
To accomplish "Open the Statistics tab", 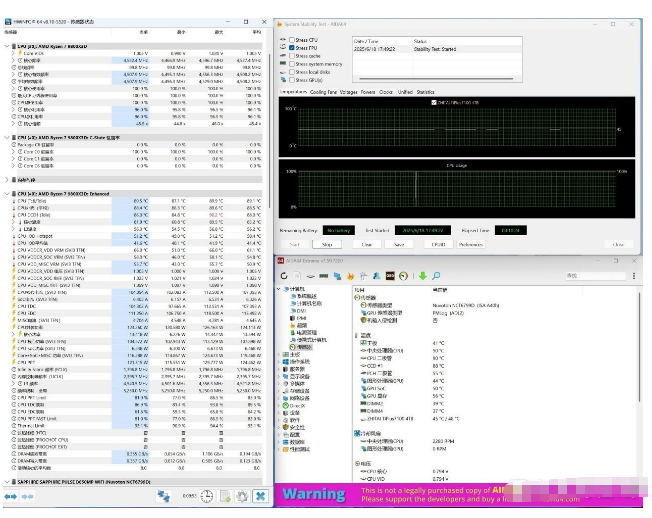I will [x=425, y=91].
